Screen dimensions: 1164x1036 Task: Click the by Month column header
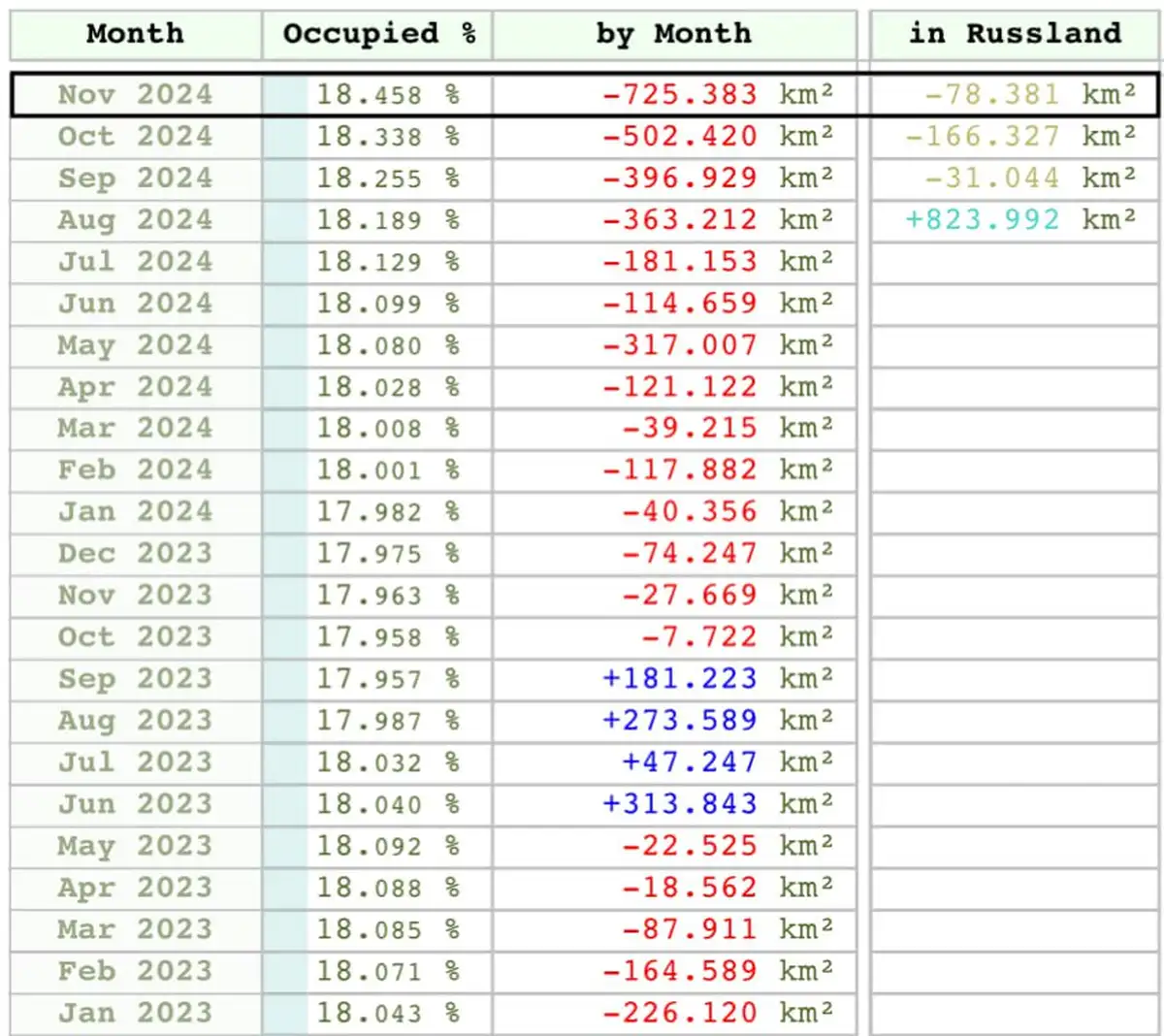(x=674, y=34)
